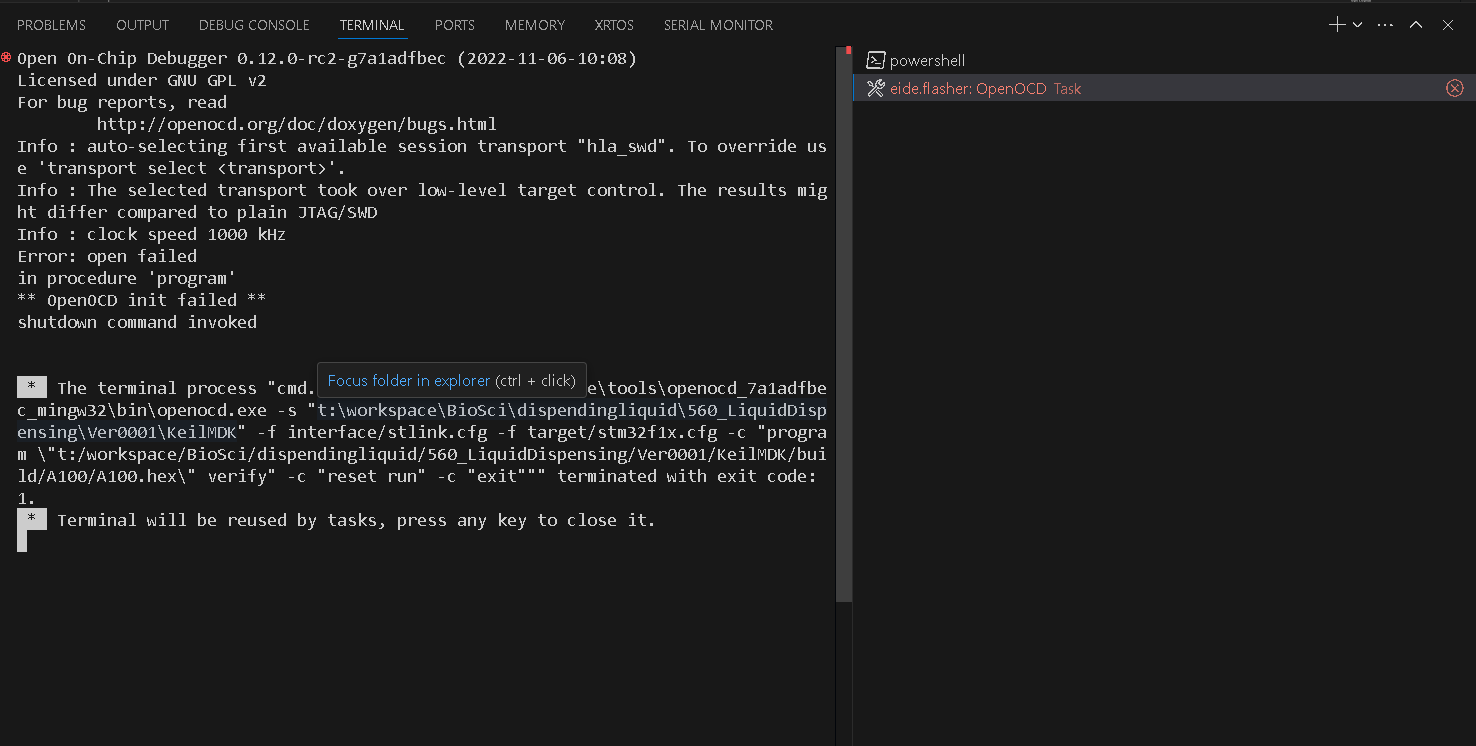Click the 'Terminal will be reused by tasks' message
The width and height of the screenshot is (1476, 746).
coord(356,520)
